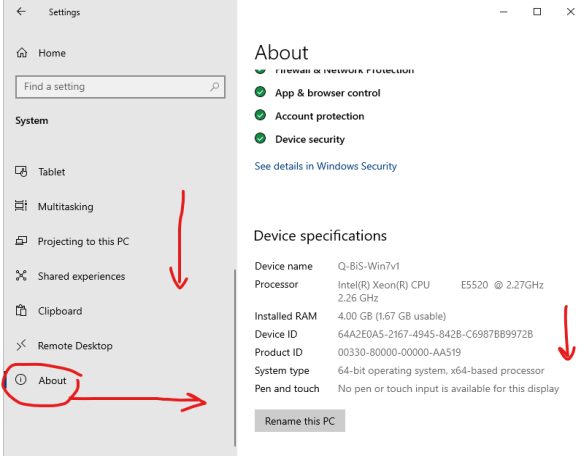Click the Device ID value 64A2E0A5-2167

pyautogui.click(x=435, y=334)
